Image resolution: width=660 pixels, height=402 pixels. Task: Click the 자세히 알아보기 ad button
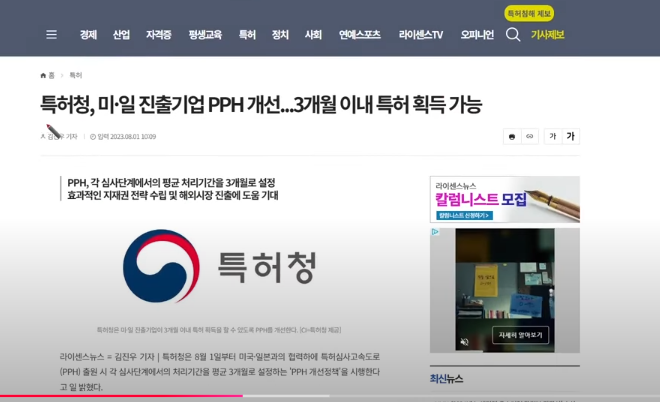tap(521, 335)
